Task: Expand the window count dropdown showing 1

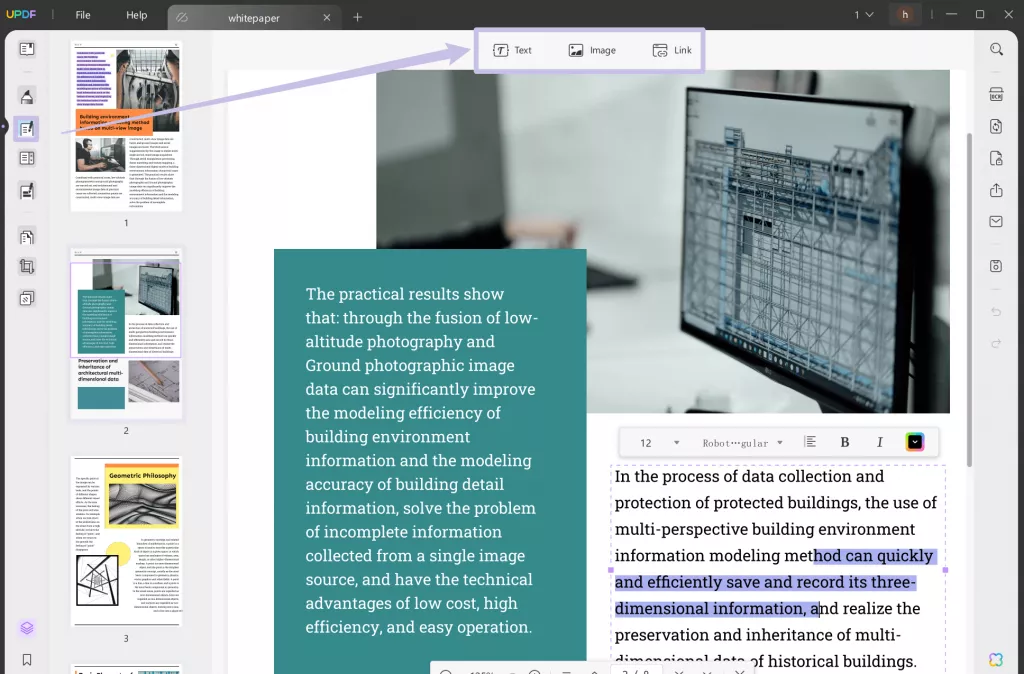Action: [x=863, y=14]
